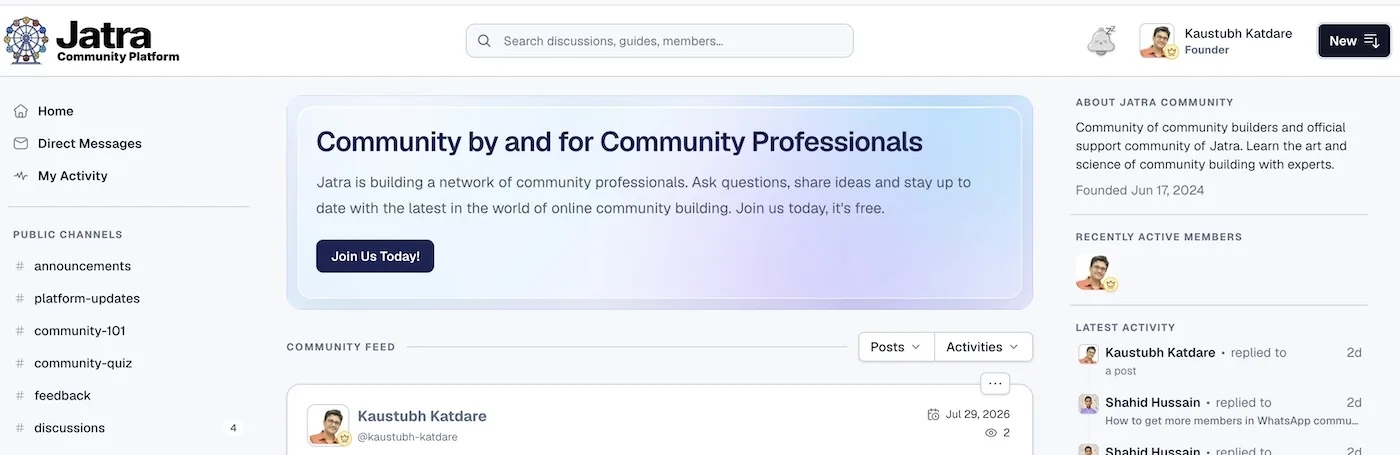Click the calendar icon beside Jul 29, 2026
The width and height of the screenshot is (1400, 455).
tap(933, 414)
